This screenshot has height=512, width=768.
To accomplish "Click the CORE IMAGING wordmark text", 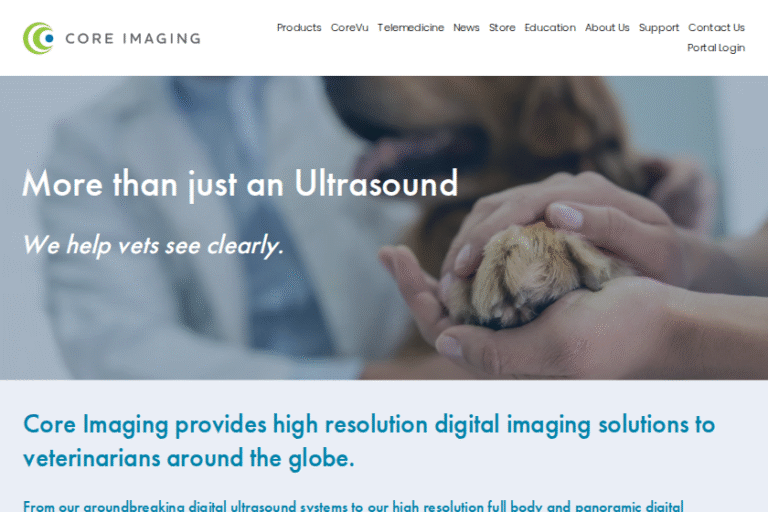I will 133,39.
